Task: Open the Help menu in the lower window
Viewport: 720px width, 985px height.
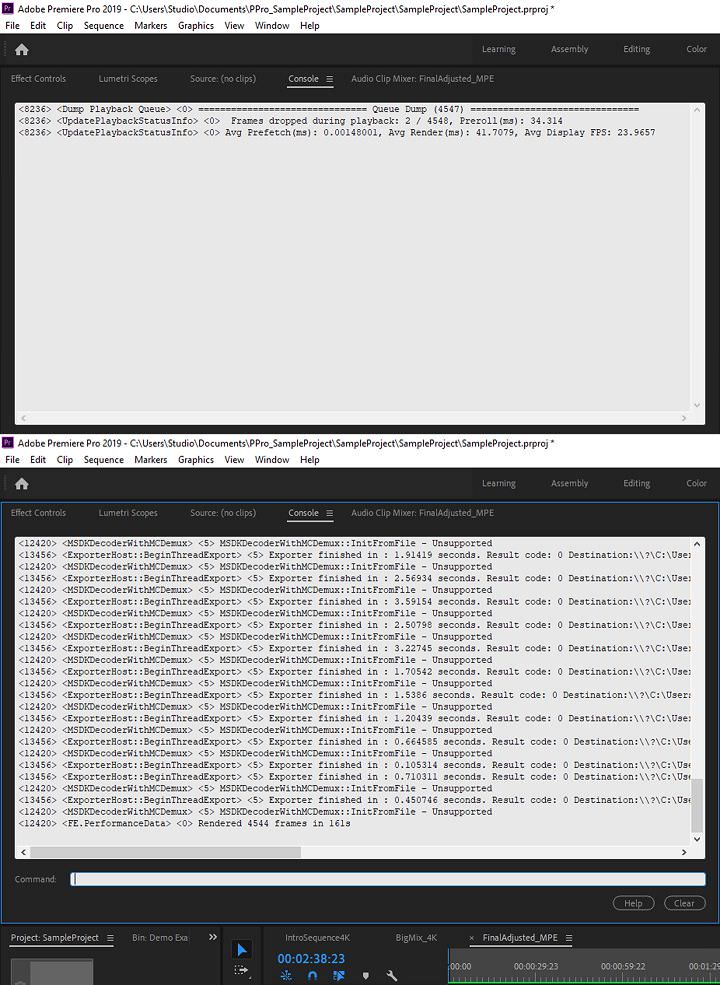Action: tap(310, 460)
